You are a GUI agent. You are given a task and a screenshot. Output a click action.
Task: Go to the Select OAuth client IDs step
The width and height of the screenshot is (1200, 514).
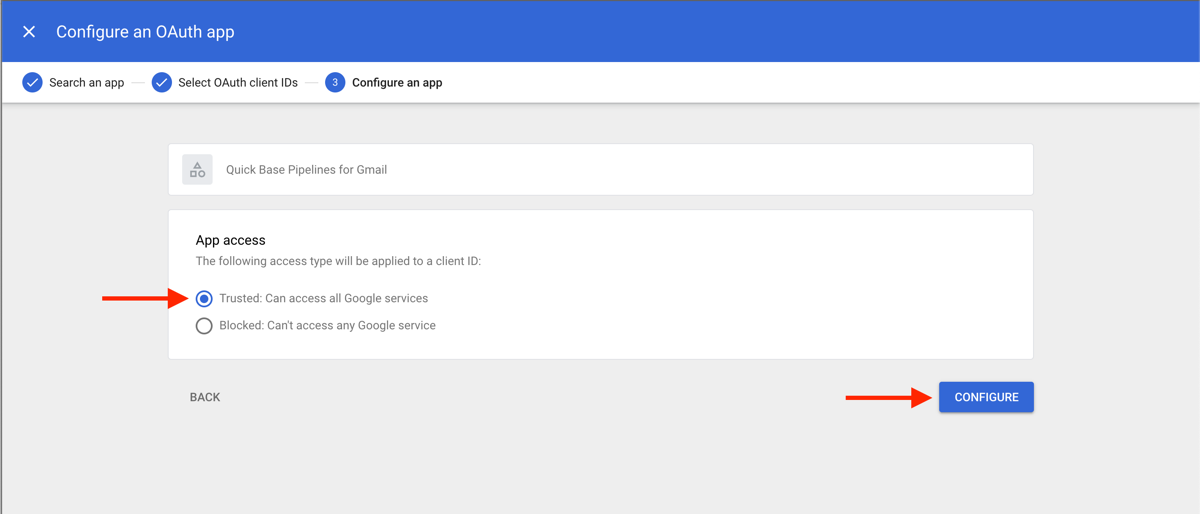point(238,82)
